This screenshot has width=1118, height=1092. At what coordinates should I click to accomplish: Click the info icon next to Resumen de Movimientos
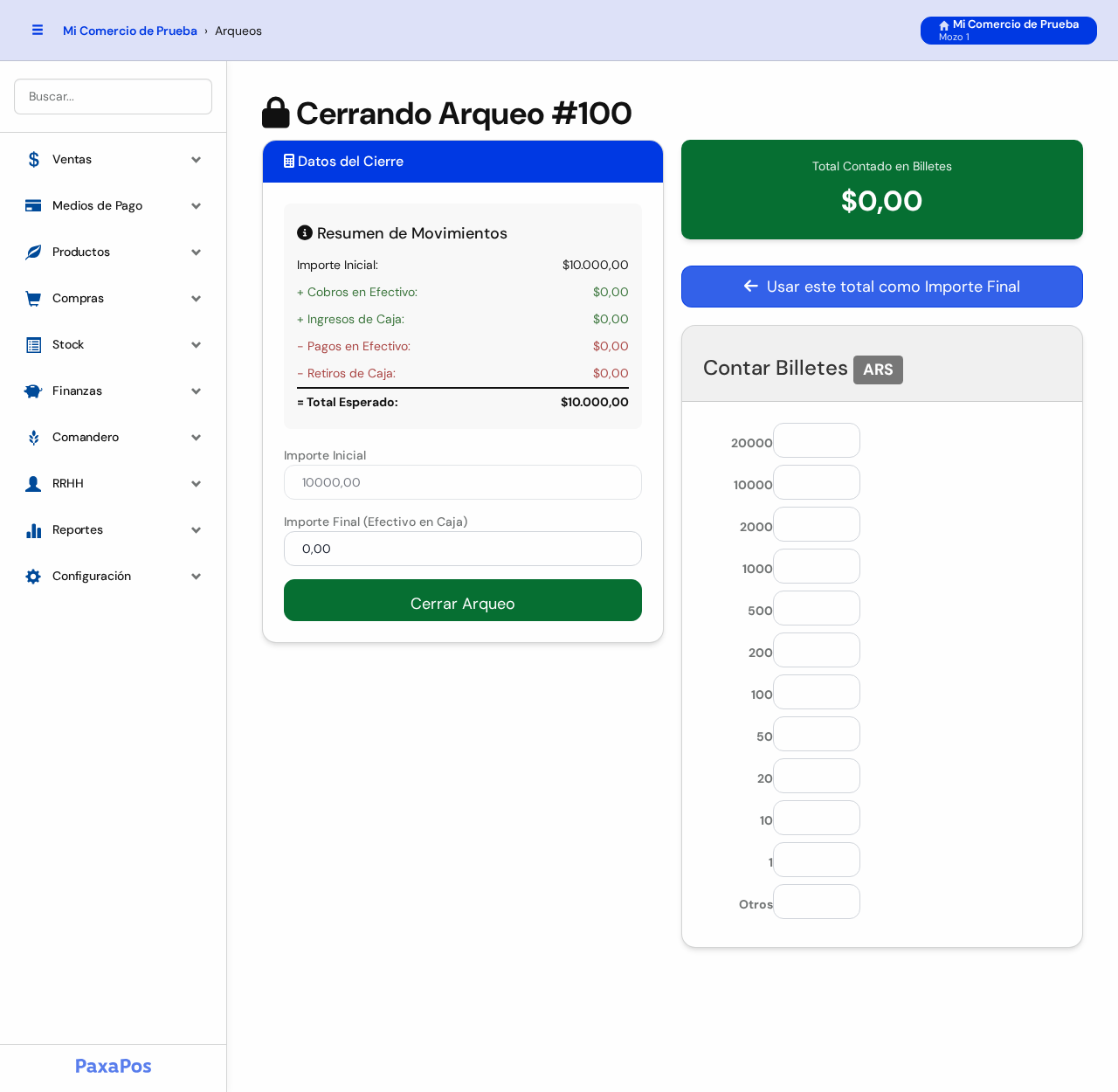pyautogui.click(x=305, y=232)
